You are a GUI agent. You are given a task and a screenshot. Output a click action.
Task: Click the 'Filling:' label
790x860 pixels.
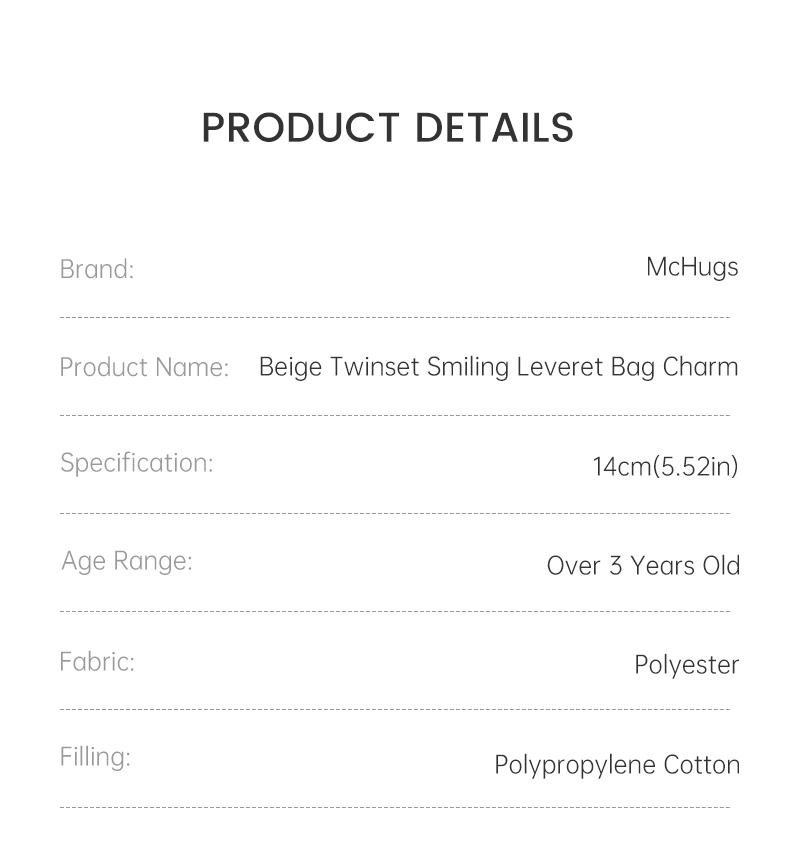click(x=95, y=757)
